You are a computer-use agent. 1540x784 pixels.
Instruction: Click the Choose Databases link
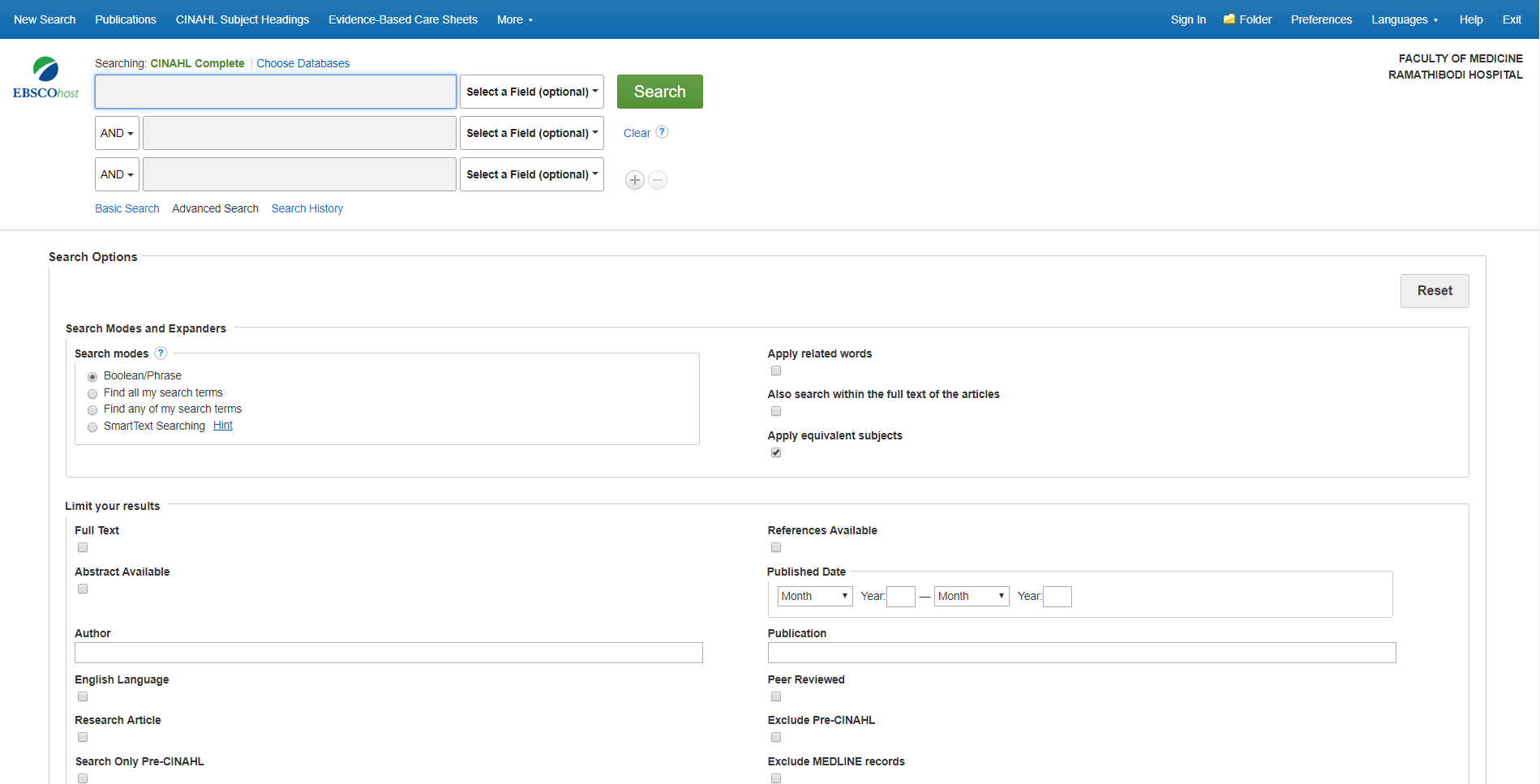[303, 63]
